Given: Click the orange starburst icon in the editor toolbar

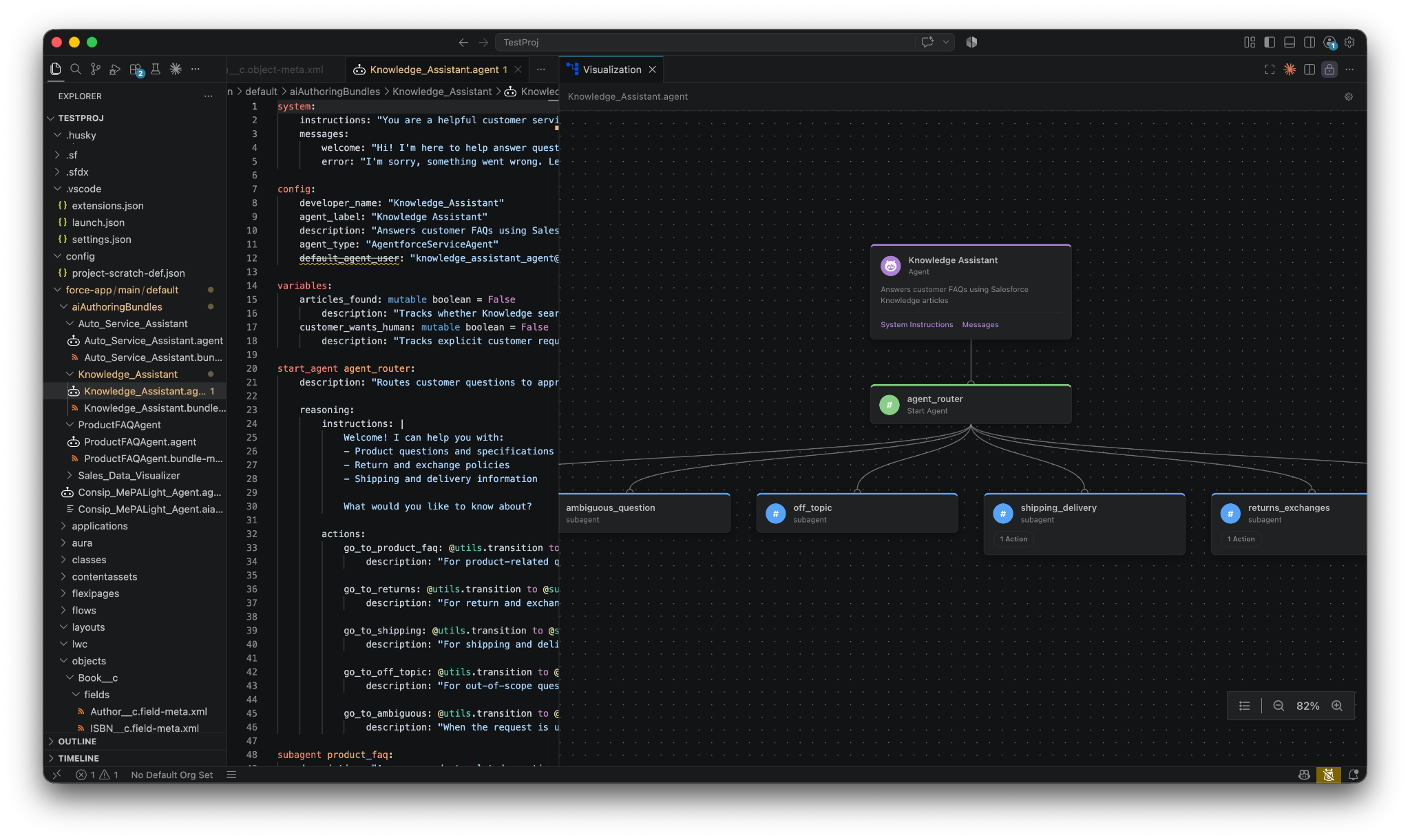Looking at the screenshot, I should [1290, 70].
